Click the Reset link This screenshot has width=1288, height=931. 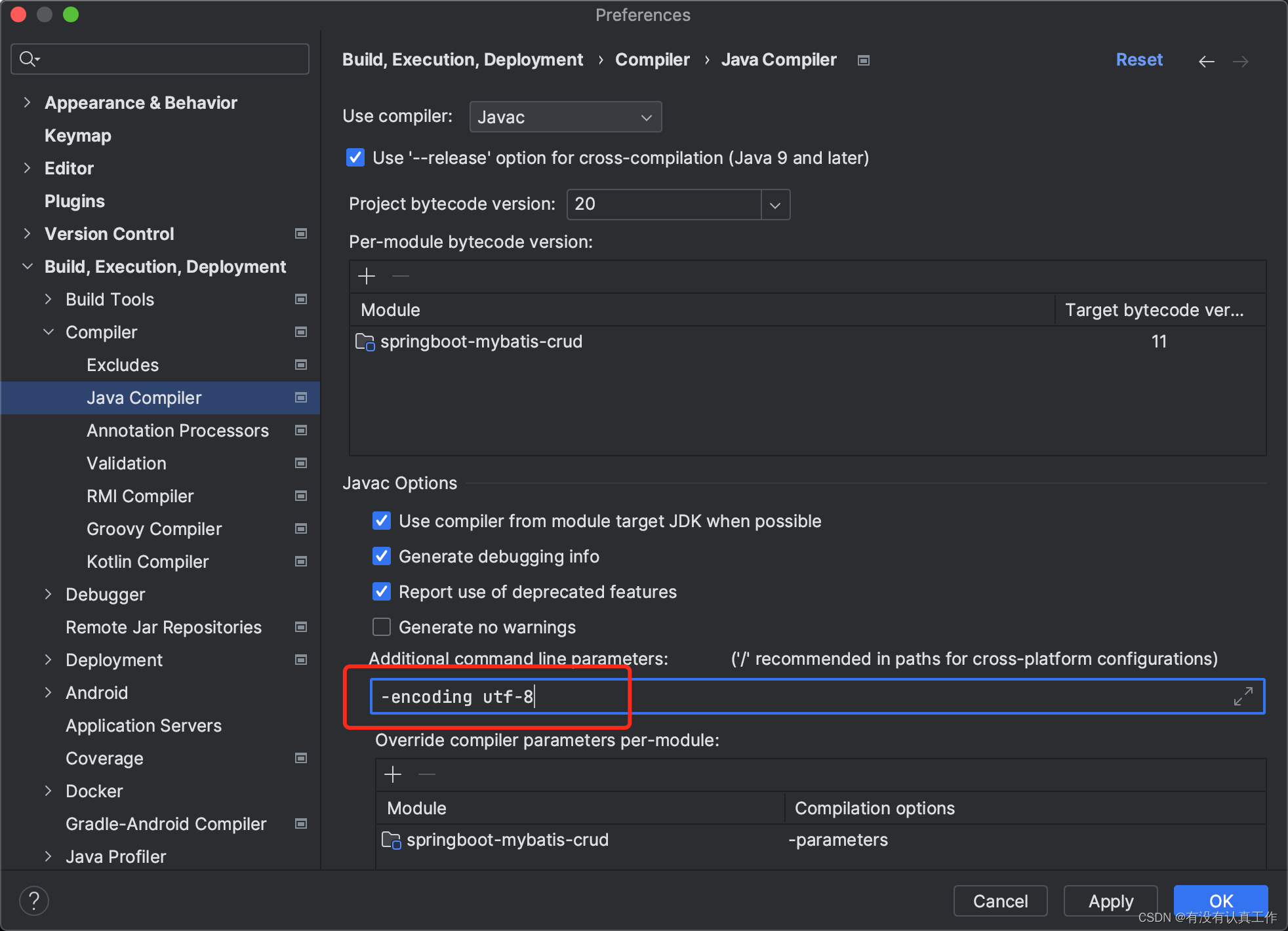pos(1139,59)
